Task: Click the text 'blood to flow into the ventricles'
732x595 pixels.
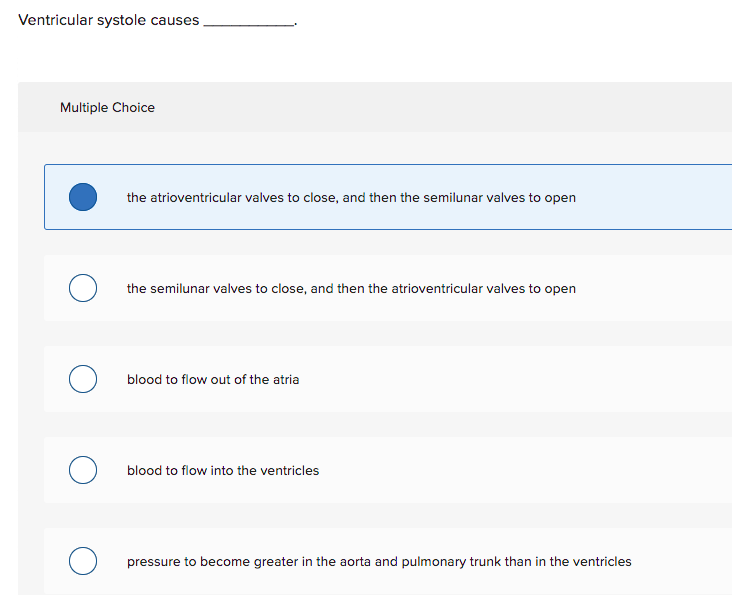Action: coord(223,470)
